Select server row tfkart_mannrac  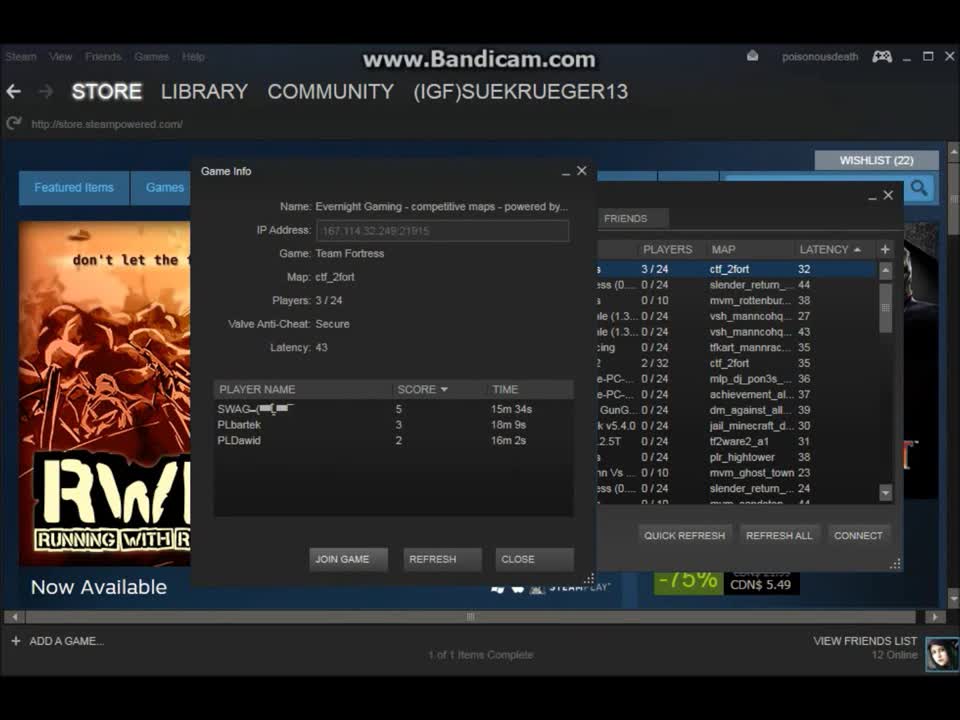(x=737, y=347)
